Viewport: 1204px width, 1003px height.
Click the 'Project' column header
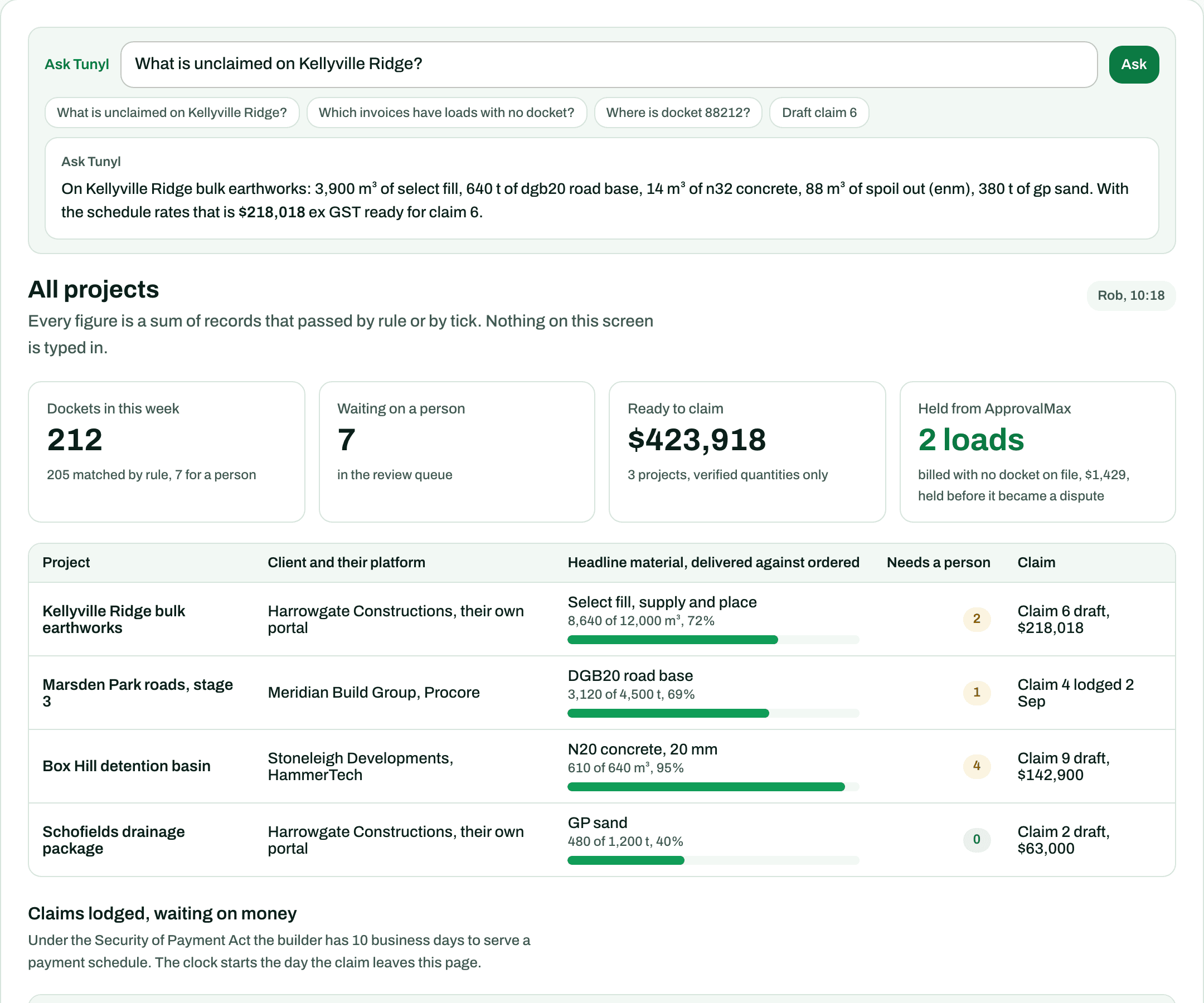[66, 562]
